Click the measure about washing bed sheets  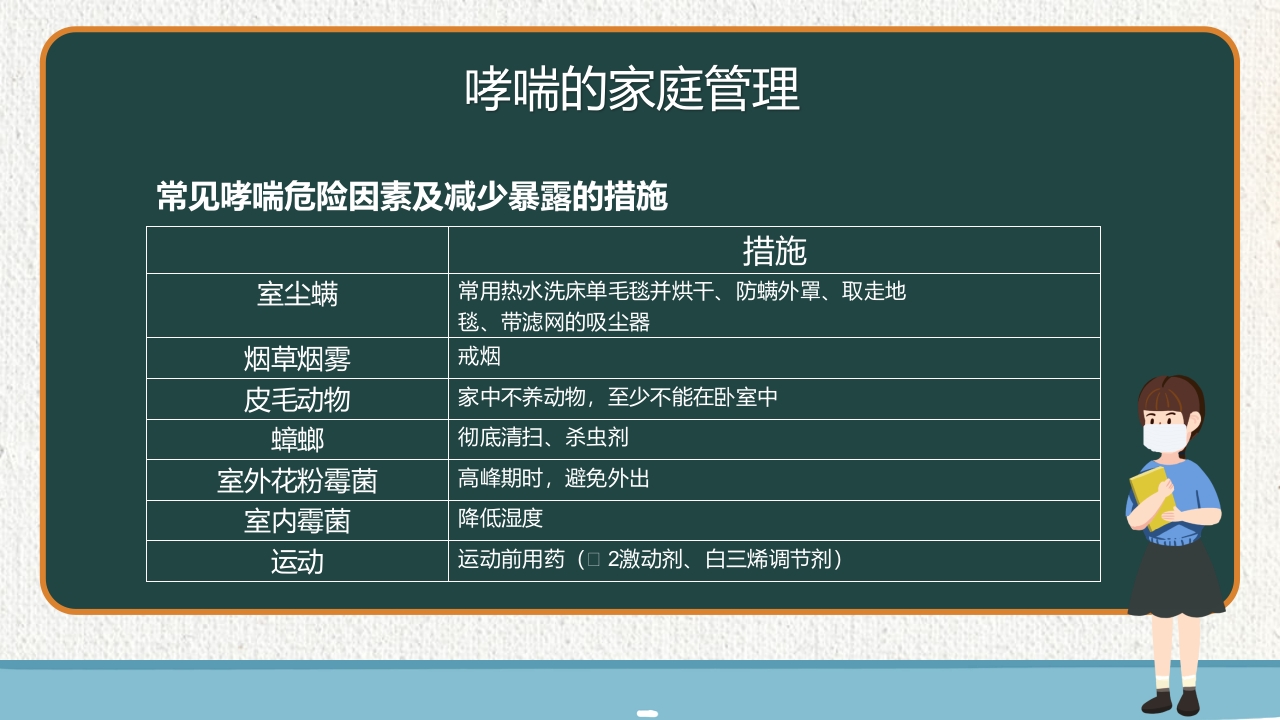[x=680, y=293]
